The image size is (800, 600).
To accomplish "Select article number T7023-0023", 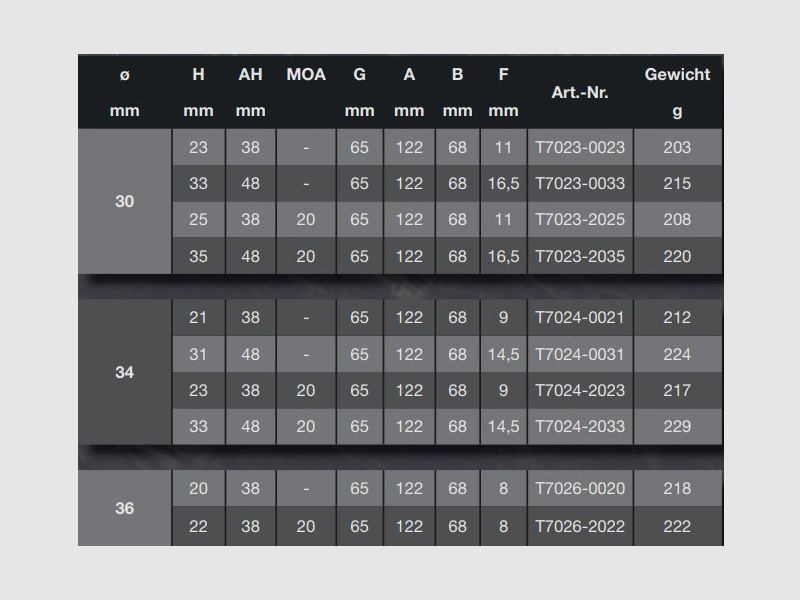I will [580, 147].
